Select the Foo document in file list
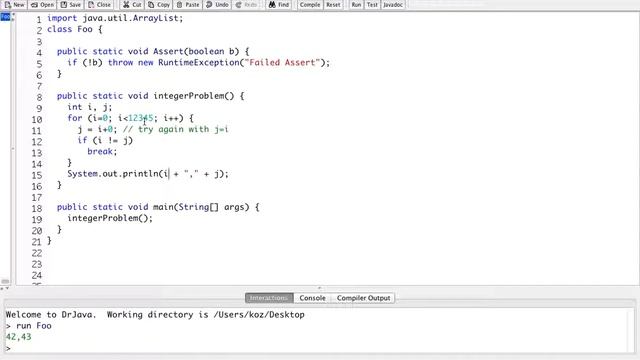This screenshot has width=640, height=360. coord(5,17)
